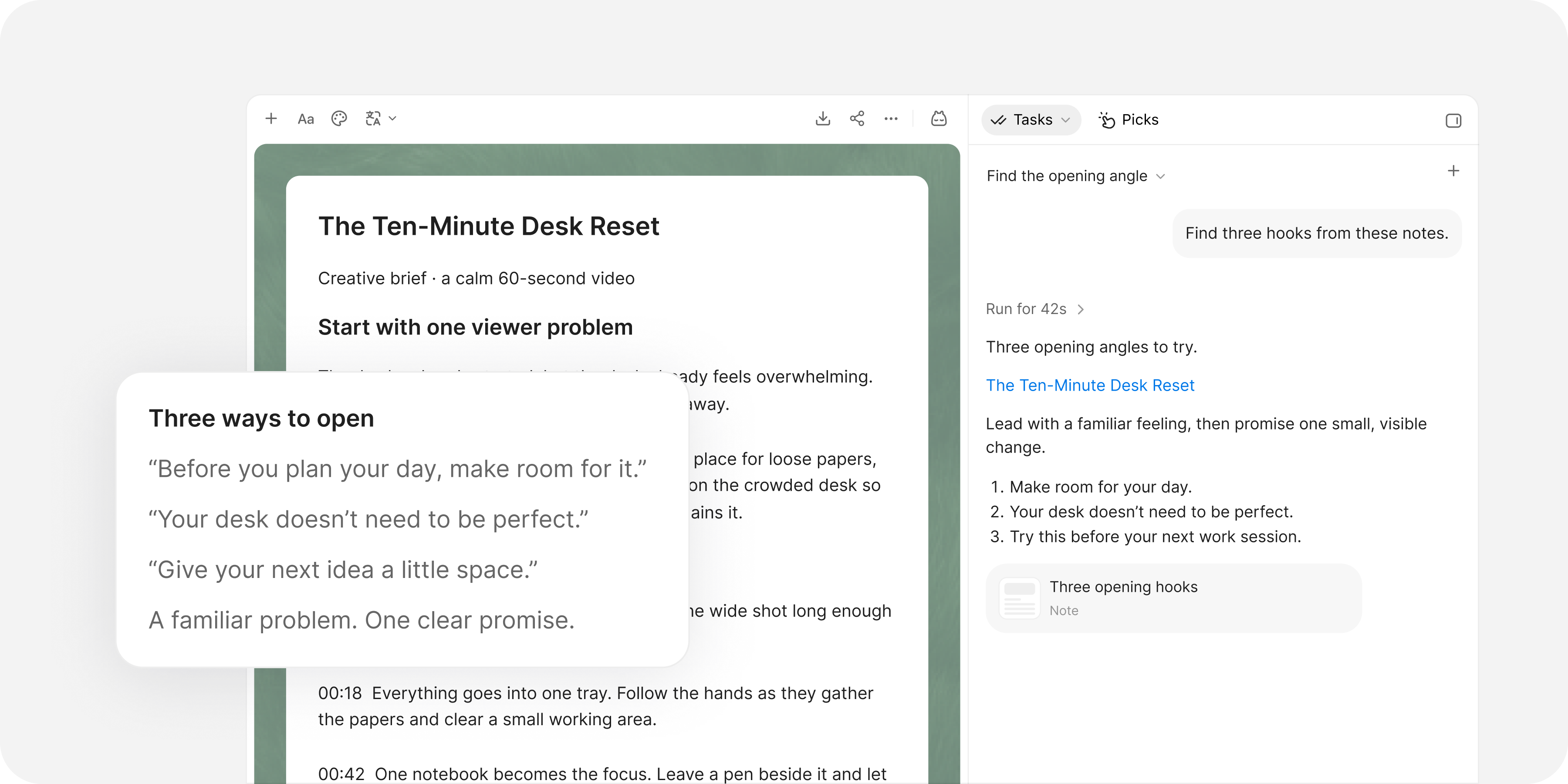Image resolution: width=1568 pixels, height=784 pixels.
Task: Open 'The Ten-Minute Desk Reset' link
Action: coord(1090,385)
